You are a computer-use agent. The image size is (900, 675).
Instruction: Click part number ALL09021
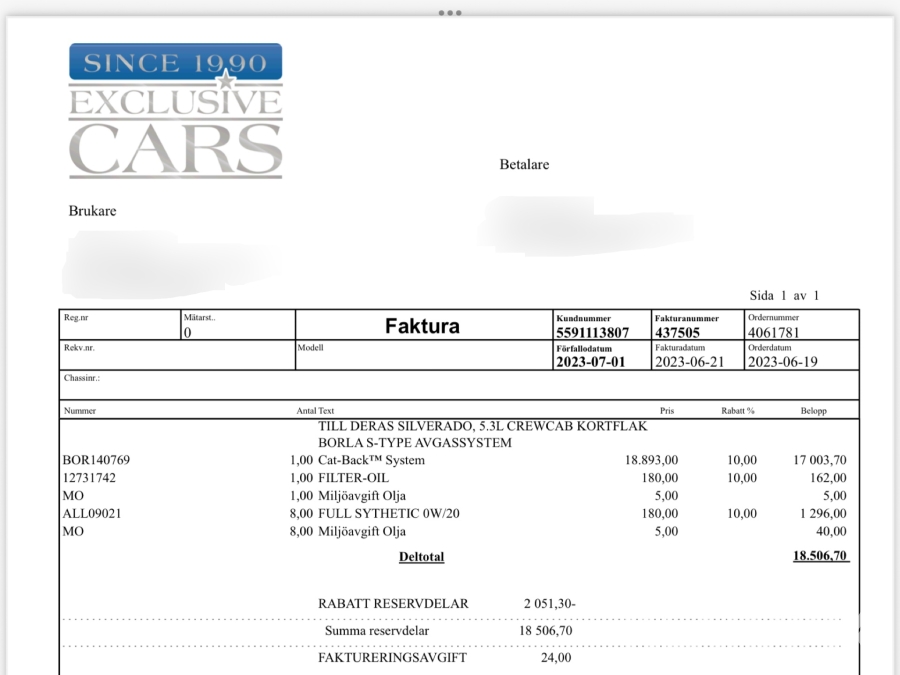(92, 514)
